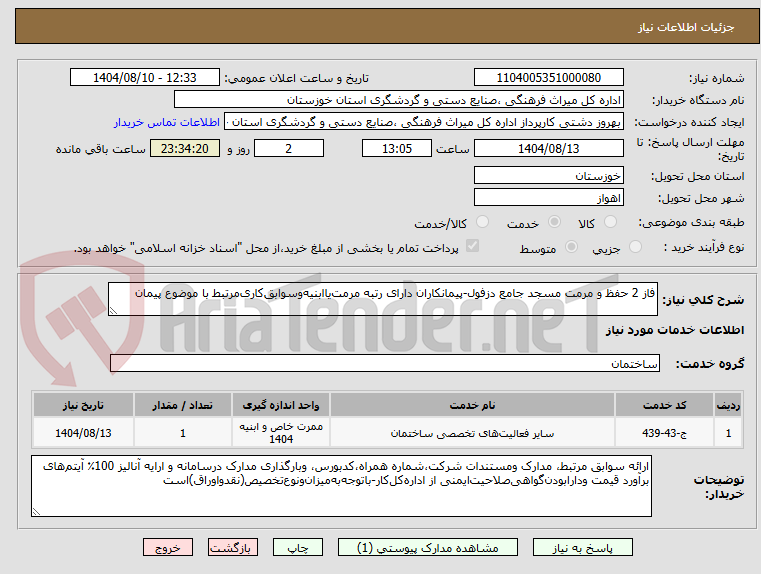Image resolution: width=761 pixels, height=574 pixels.
Task: Click the ایجاد کننده درخواست field
Action: pos(423,122)
